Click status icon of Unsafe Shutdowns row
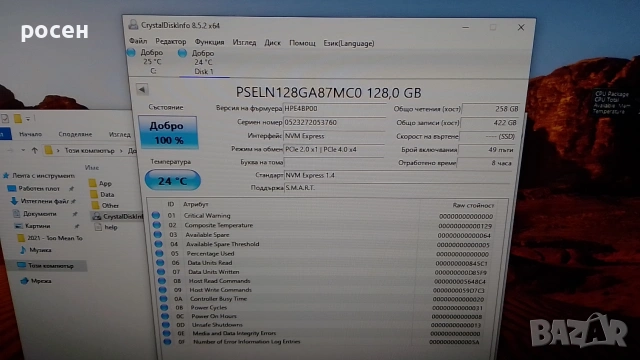Screen dimensions: 640x360 point(166,324)
